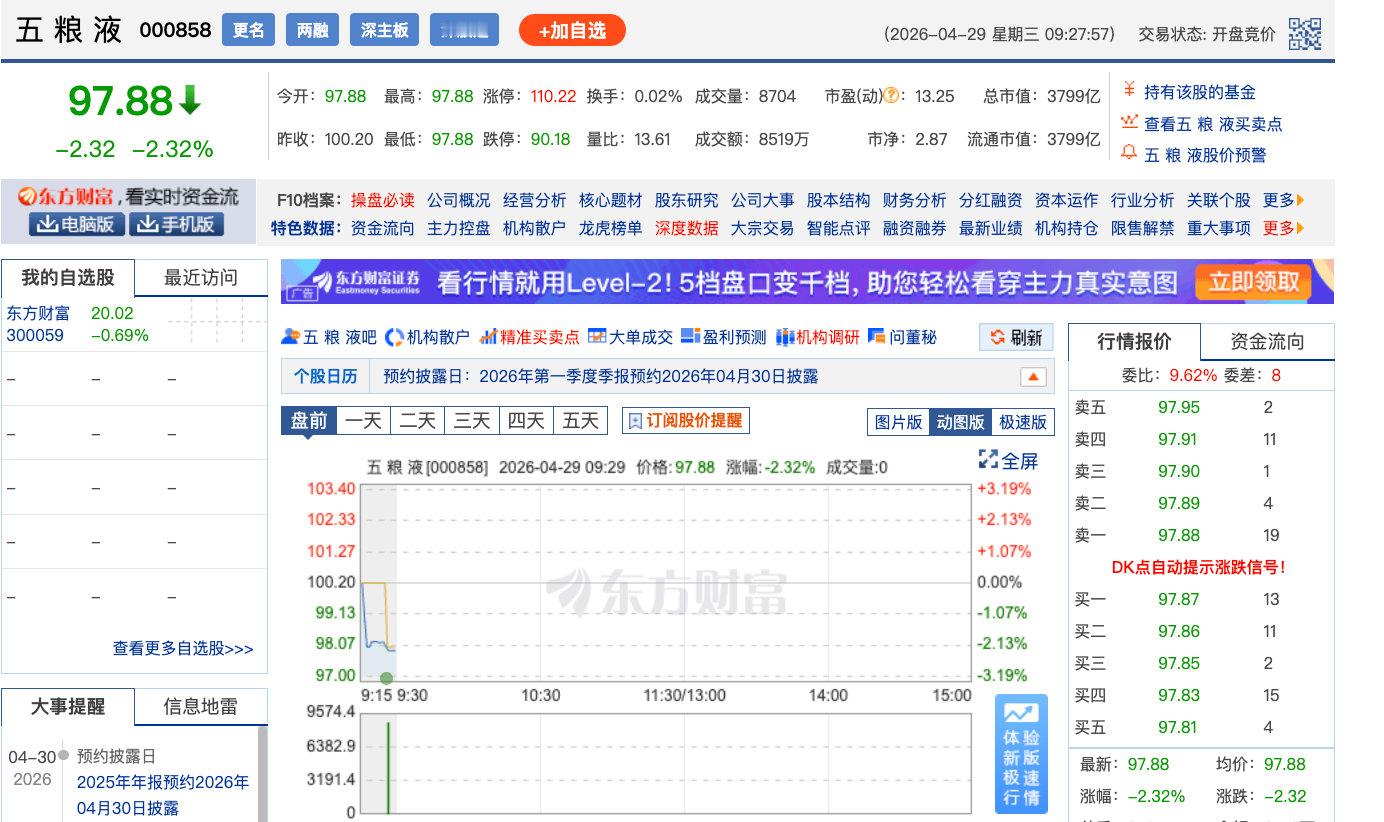Switch chart to 极速版
Image resolution: width=1384 pixels, height=822 pixels.
click(x=1023, y=422)
